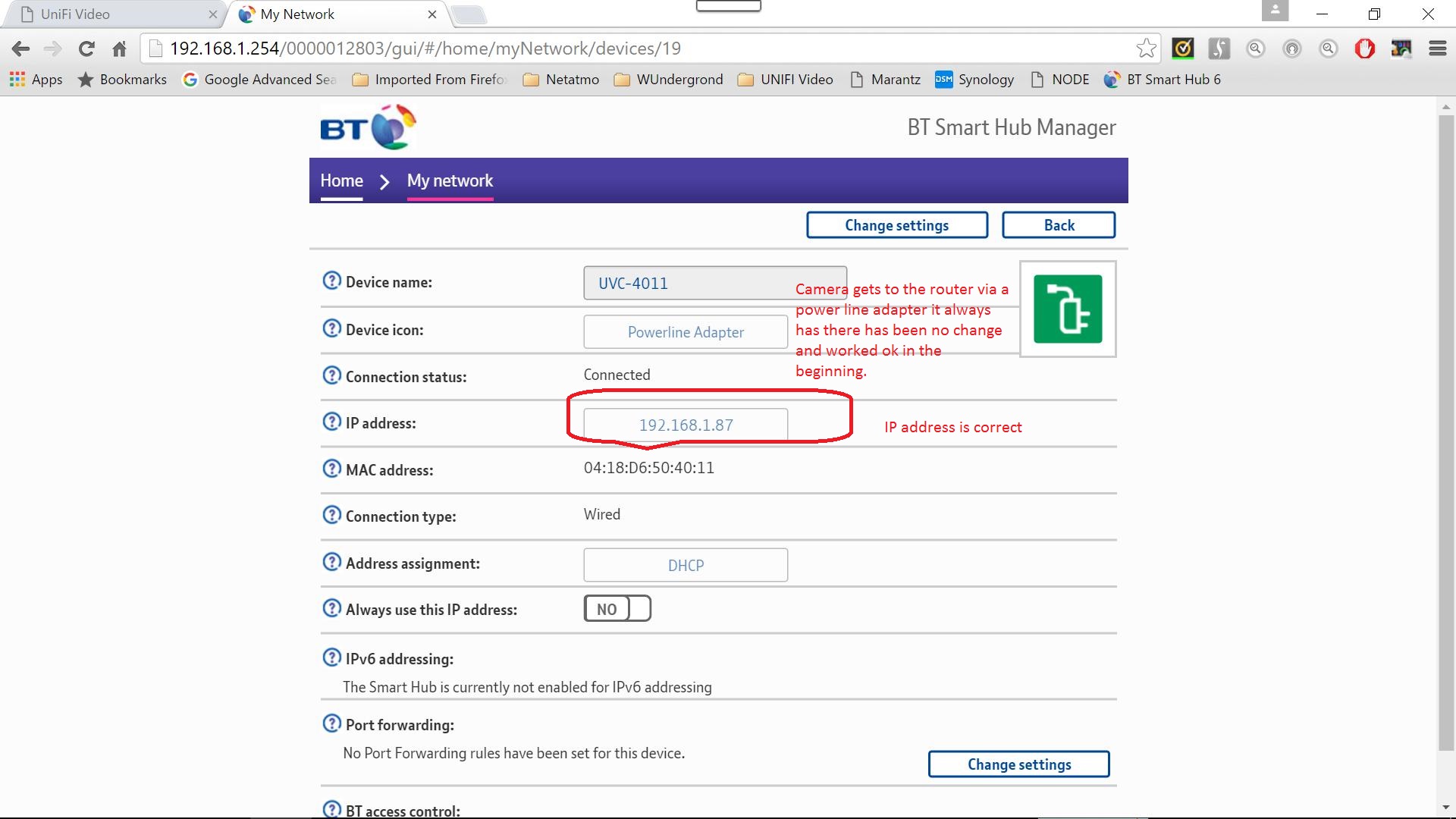Open Google Advanced Search bookmark
Screen dimensions: 1456x819
coord(259,80)
